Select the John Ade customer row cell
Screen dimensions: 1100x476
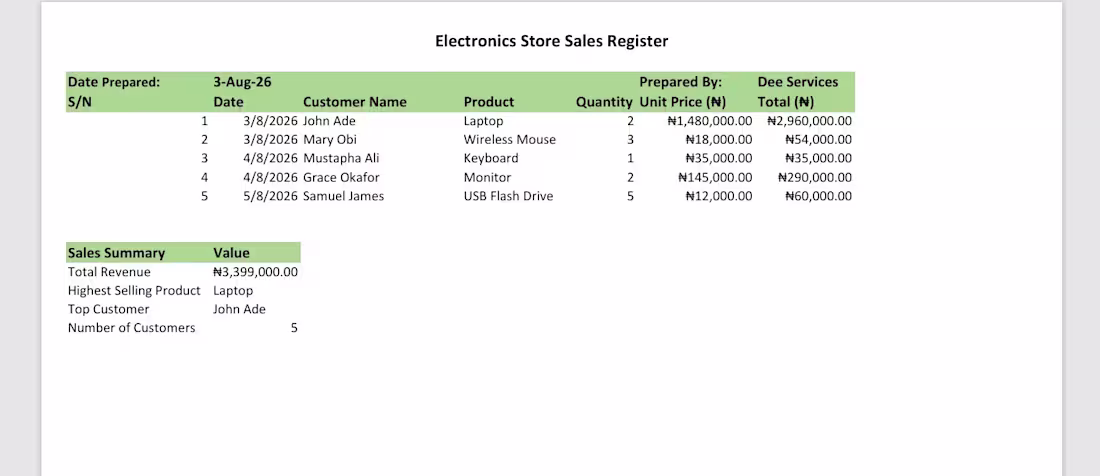point(329,121)
